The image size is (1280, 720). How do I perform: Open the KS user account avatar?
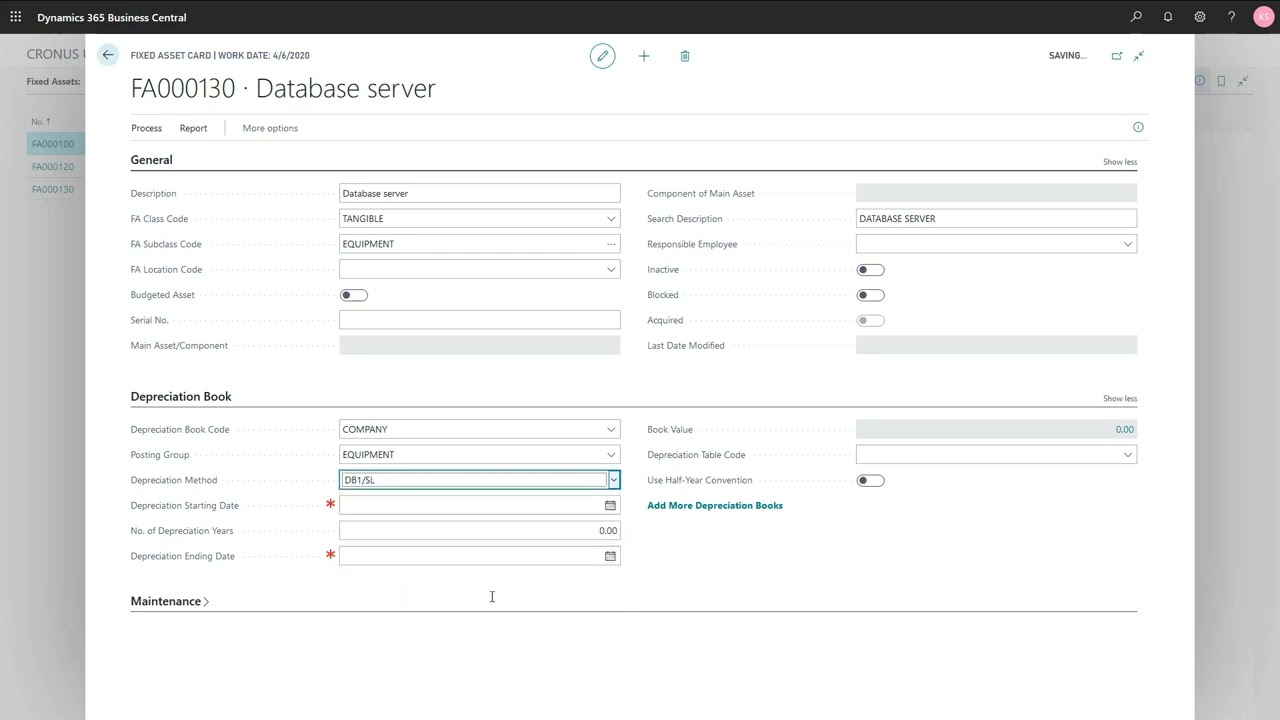point(1263,17)
